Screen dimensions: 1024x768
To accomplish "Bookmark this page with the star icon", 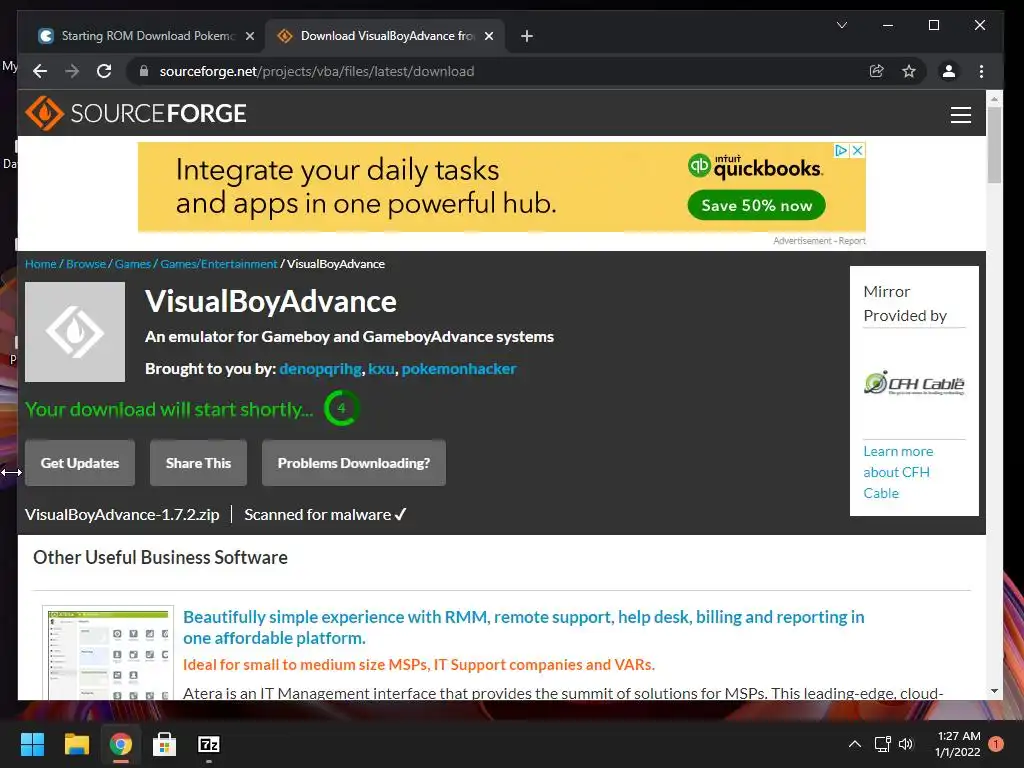I will (908, 71).
